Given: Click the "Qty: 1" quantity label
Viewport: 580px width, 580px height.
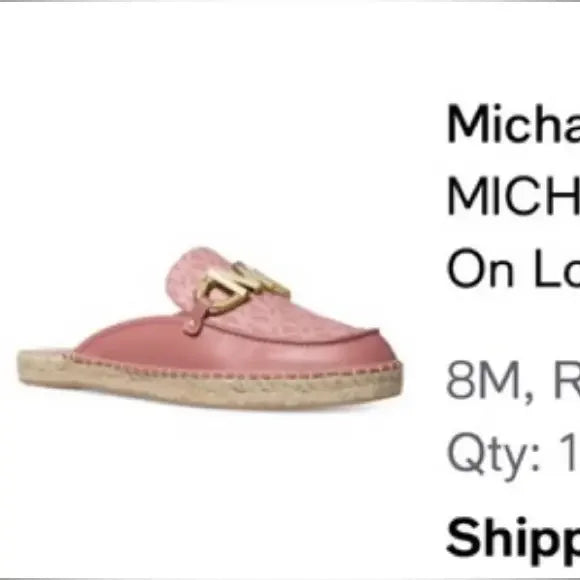Looking at the screenshot, I should (512, 454).
